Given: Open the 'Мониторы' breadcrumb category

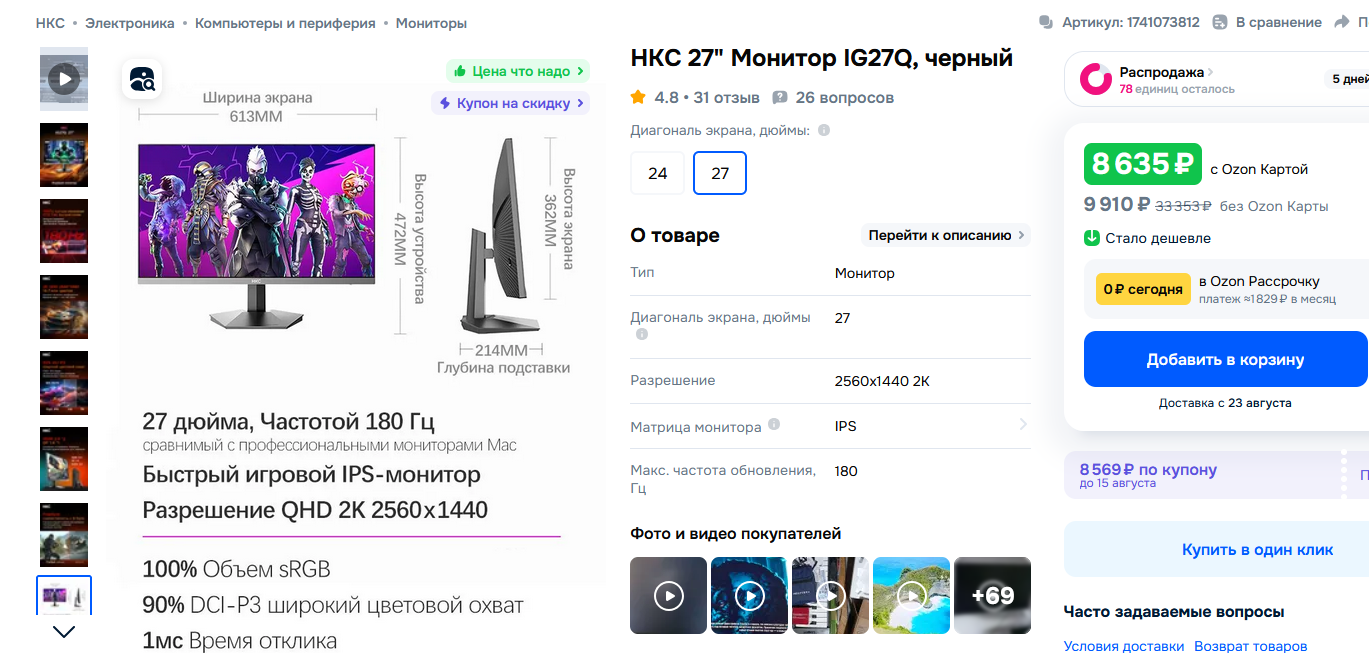Looking at the screenshot, I should click(431, 23).
